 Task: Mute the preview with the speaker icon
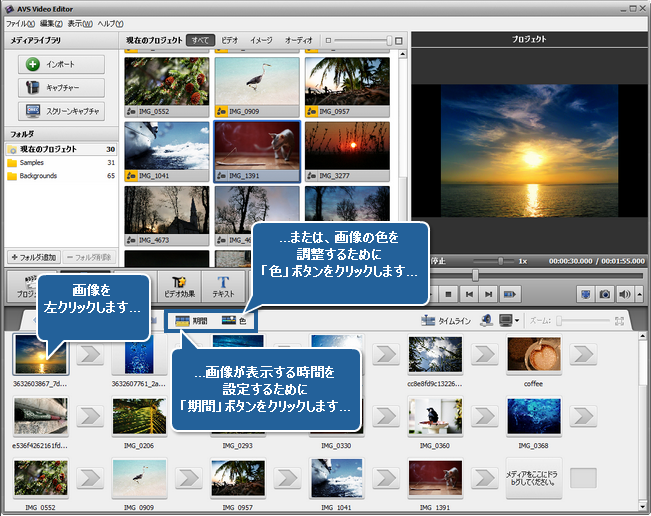(624, 295)
